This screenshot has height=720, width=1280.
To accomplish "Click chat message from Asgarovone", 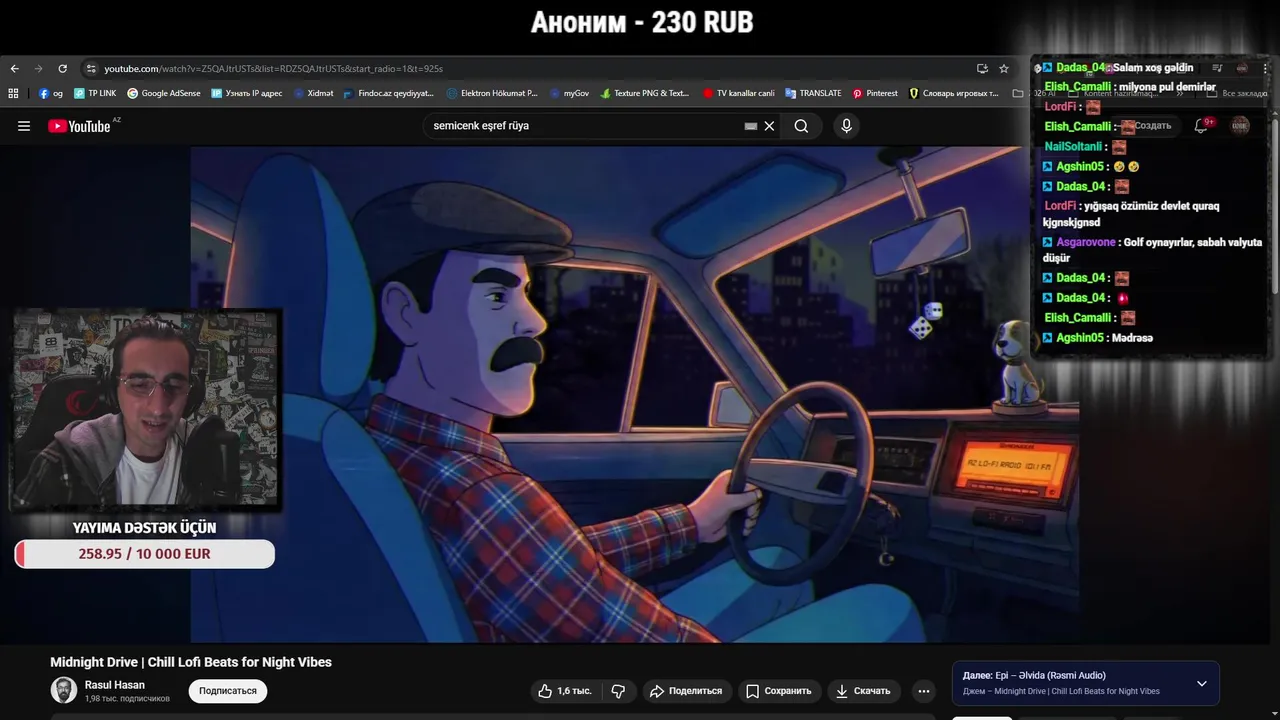I will pos(1152,250).
